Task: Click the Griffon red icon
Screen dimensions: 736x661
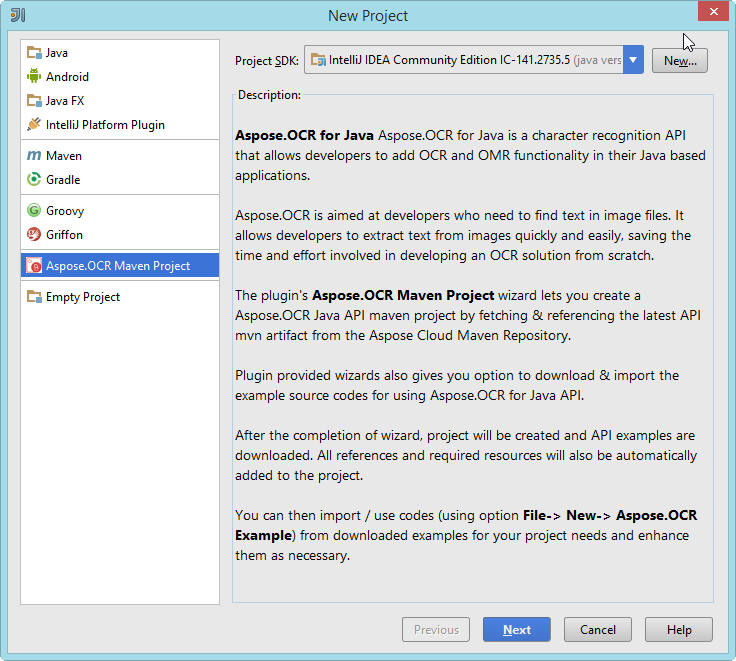Action: point(34,235)
